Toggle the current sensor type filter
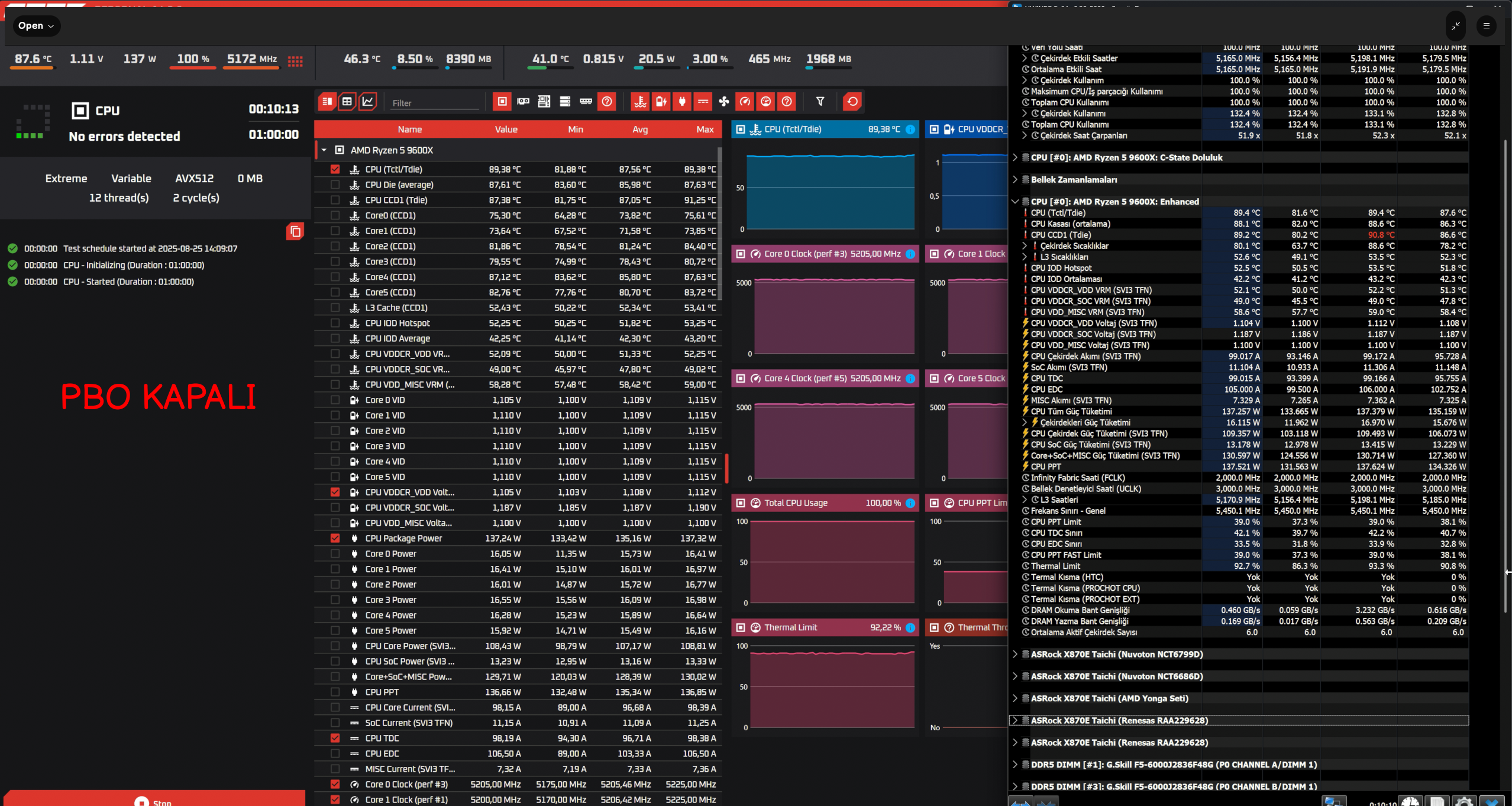Image resolution: width=1512 pixels, height=806 pixels. (x=703, y=102)
